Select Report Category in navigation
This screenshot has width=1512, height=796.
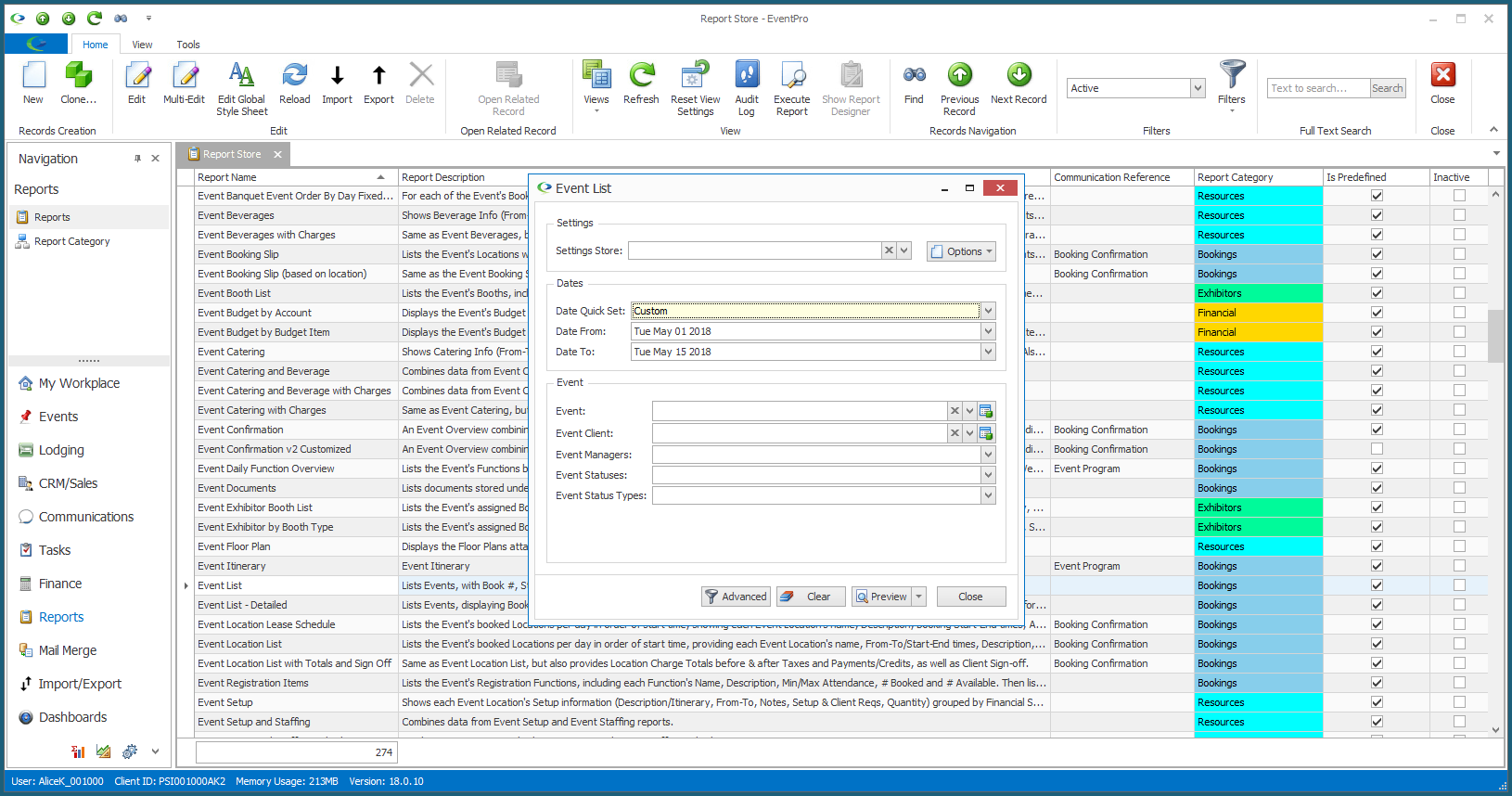click(71, 241)
